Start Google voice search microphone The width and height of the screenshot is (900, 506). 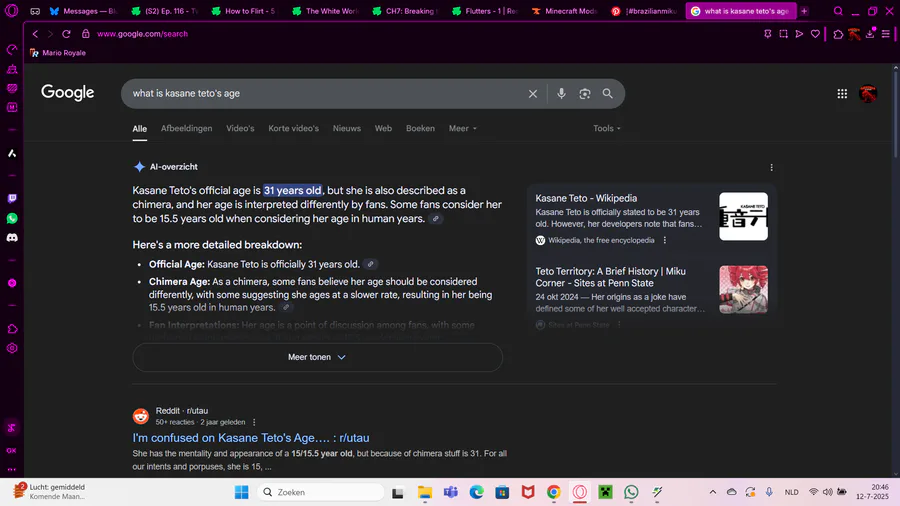(561, 93)
